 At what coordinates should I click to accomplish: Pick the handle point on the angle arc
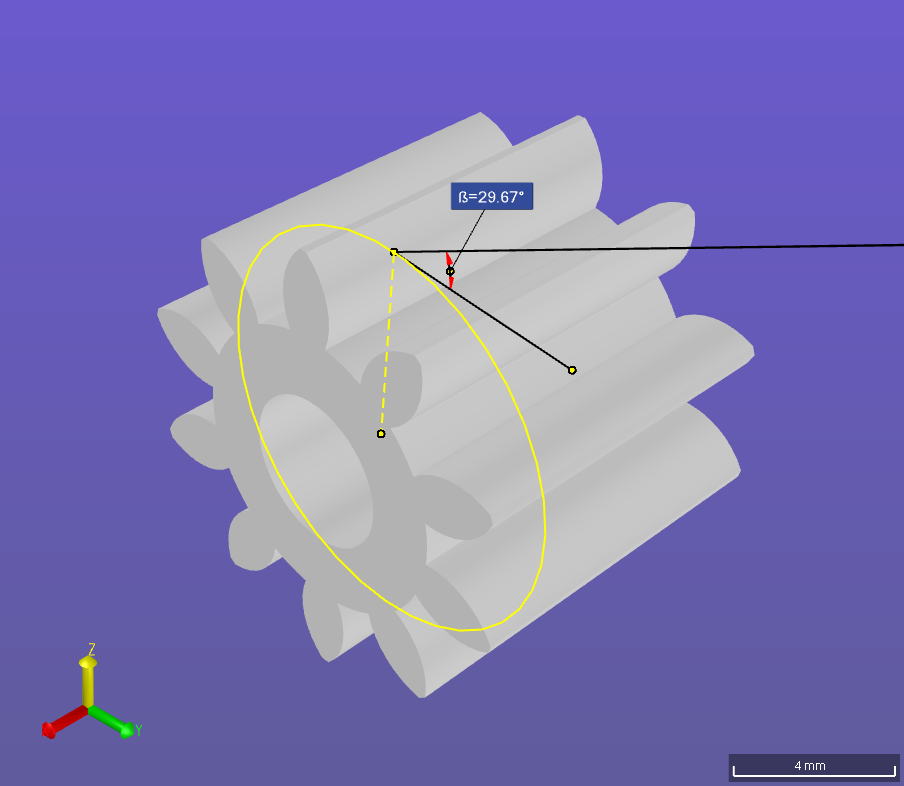[x=450, y=271]
